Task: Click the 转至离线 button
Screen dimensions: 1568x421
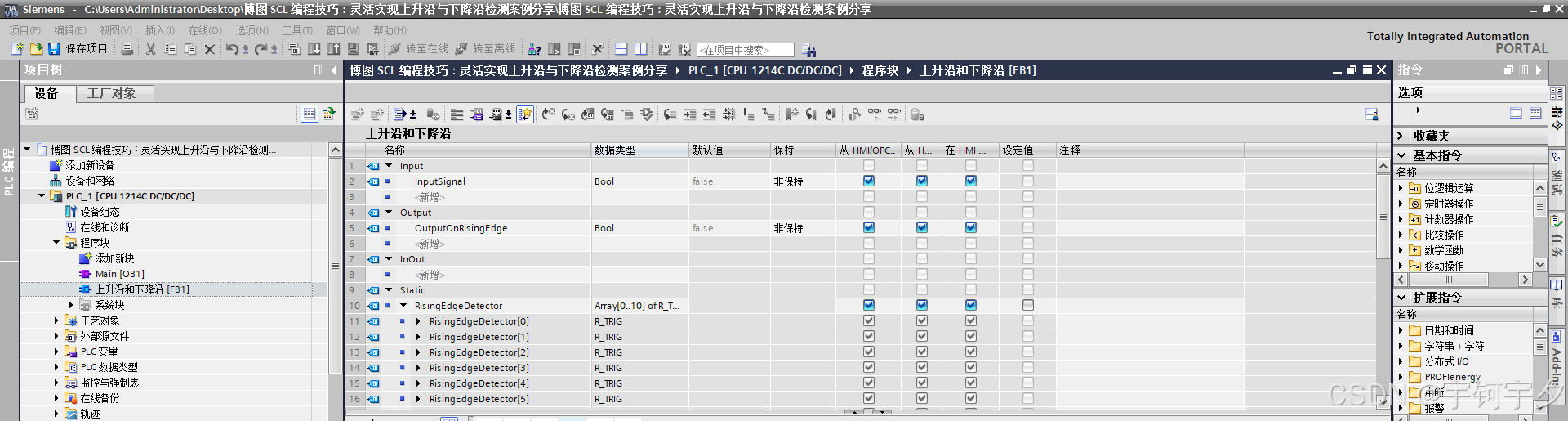Action: click(486, 49)
